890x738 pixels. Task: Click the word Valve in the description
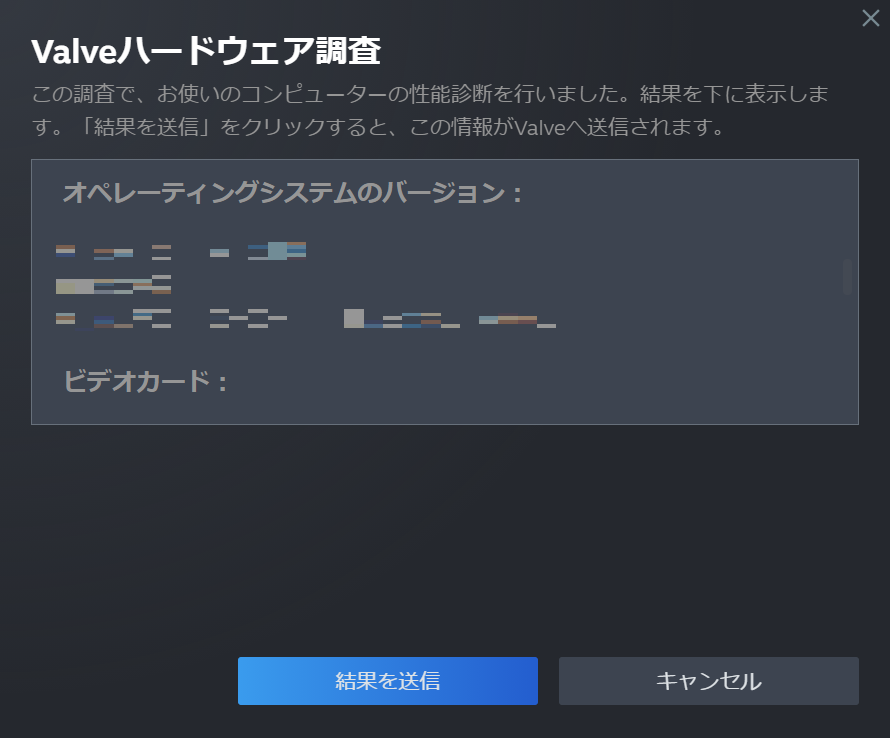(x=540, y=127)
